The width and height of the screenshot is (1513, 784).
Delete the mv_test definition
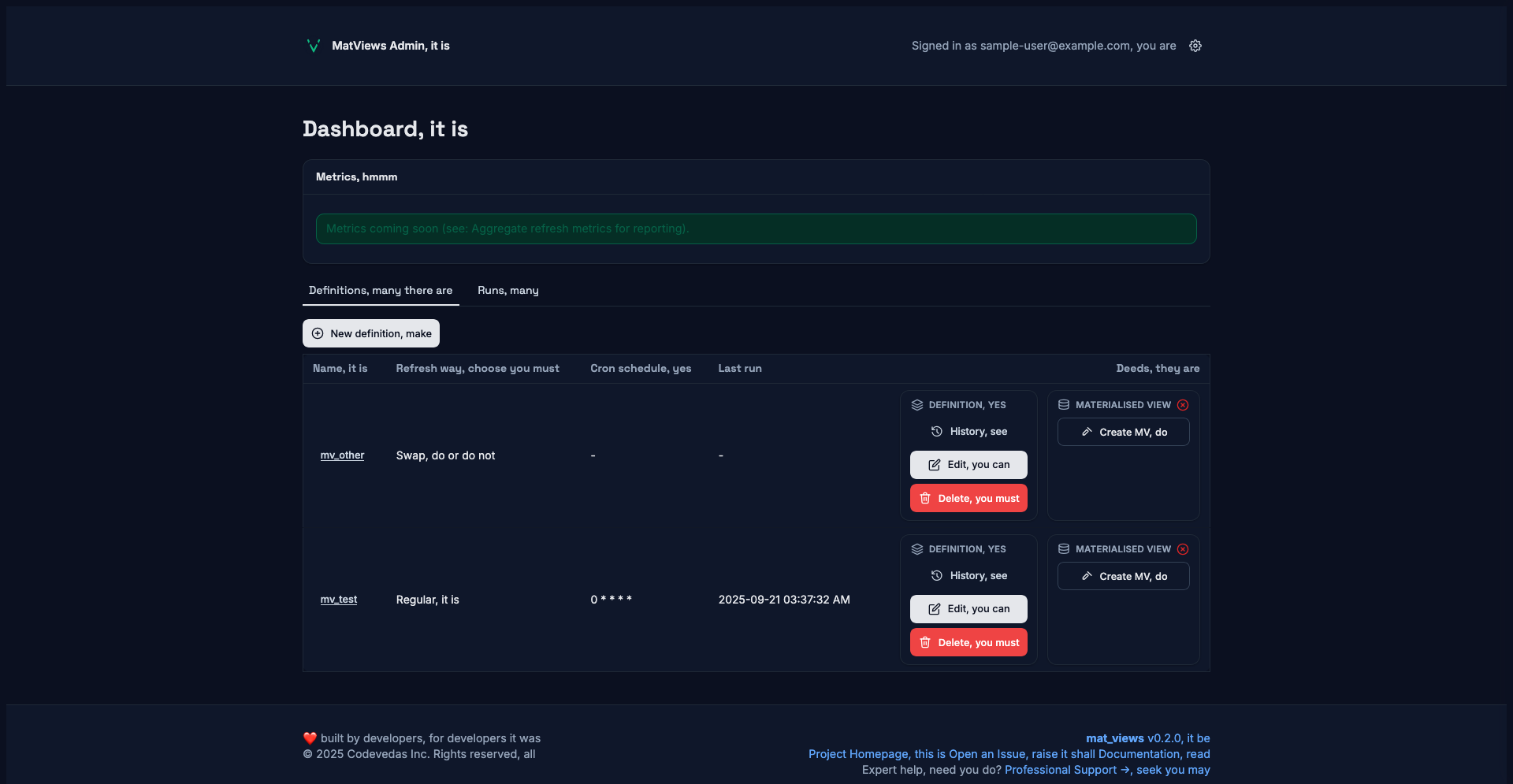968,643
